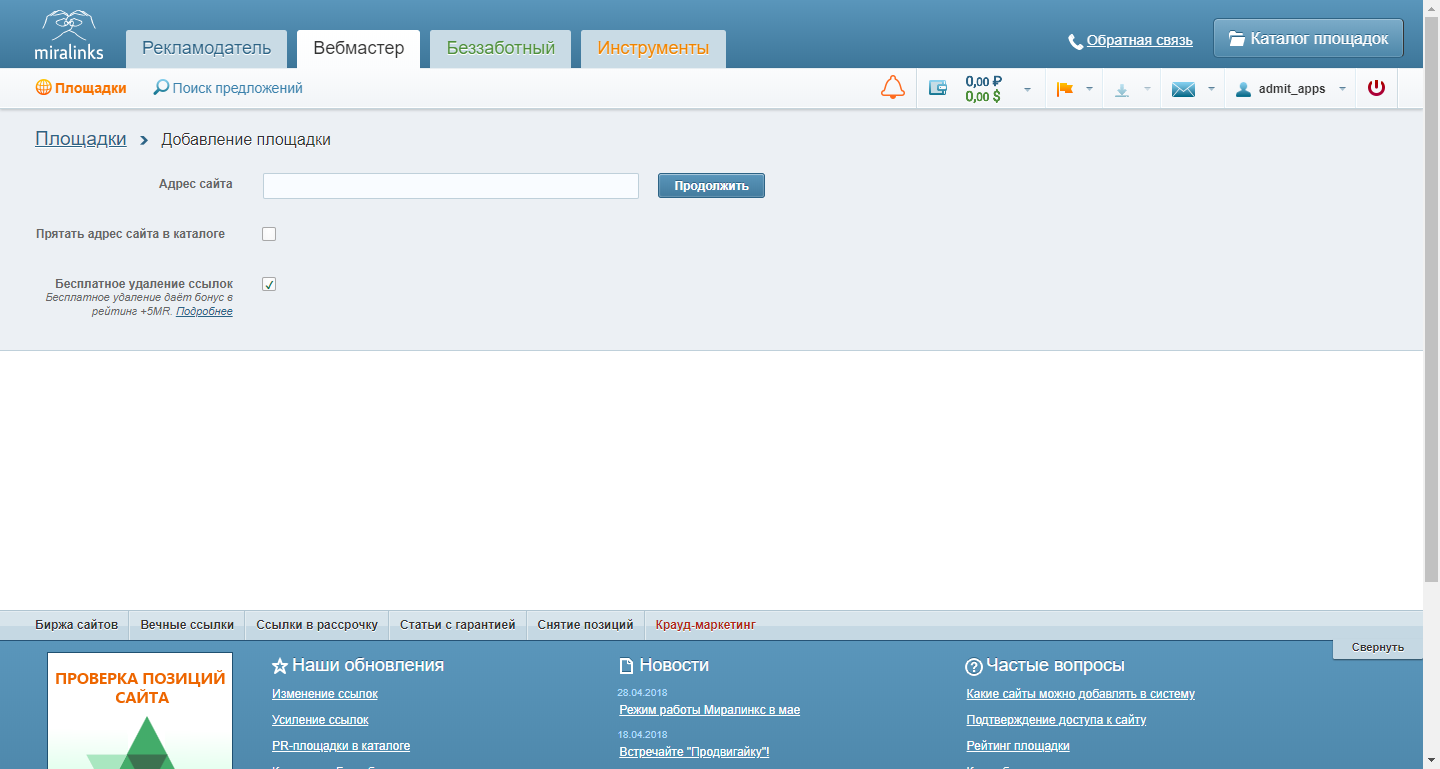Collapse the footer with Свернуть

1377,647
